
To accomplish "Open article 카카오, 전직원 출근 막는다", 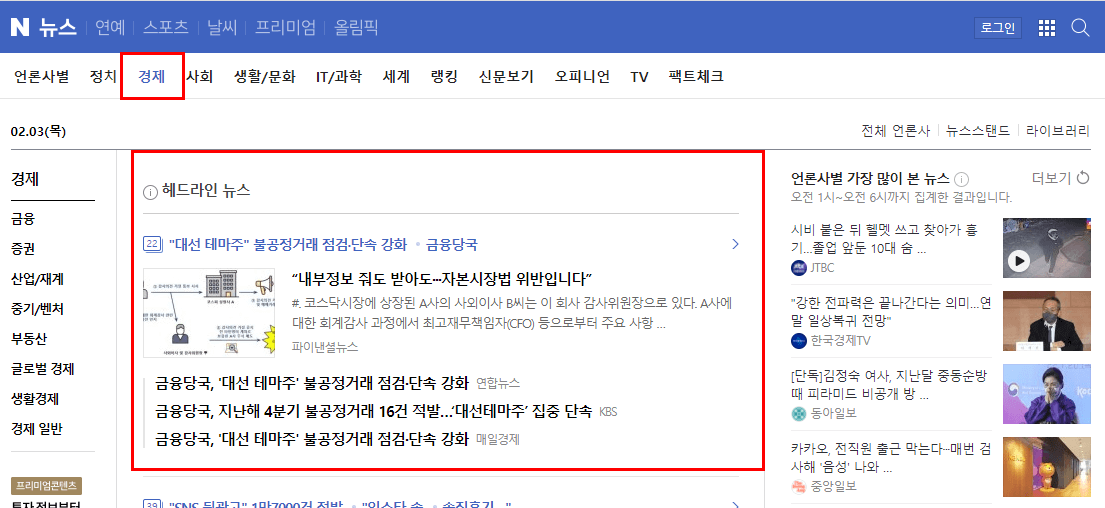I will point(891,457).
